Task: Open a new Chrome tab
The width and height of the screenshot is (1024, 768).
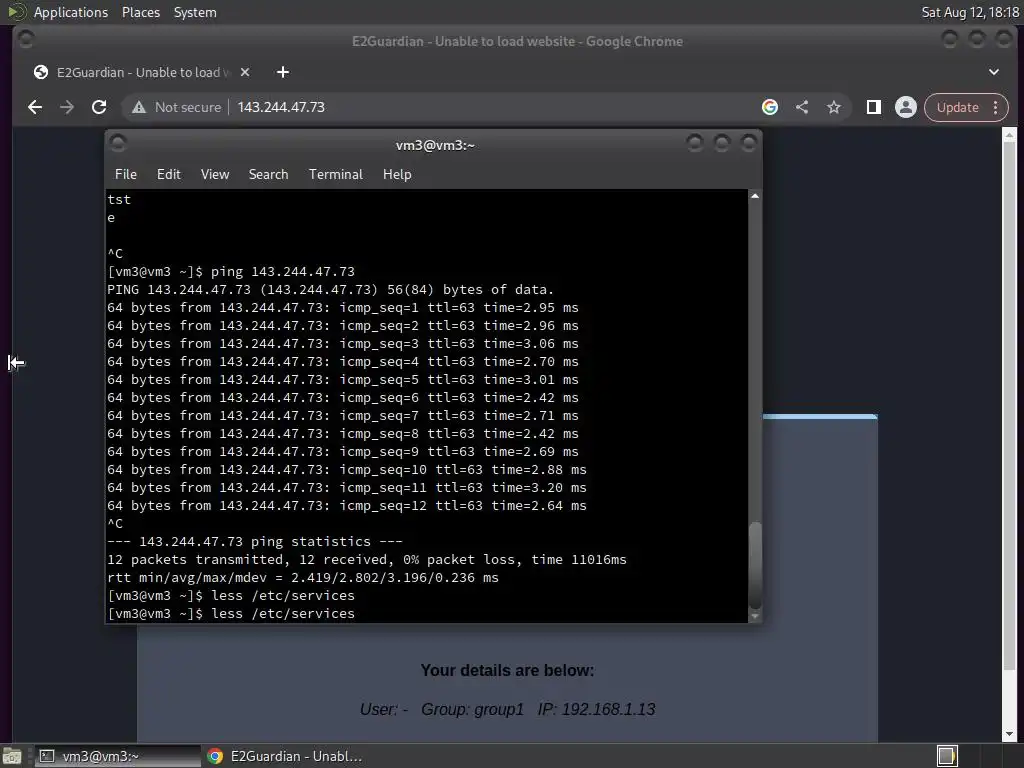Action: click(283, 72)
